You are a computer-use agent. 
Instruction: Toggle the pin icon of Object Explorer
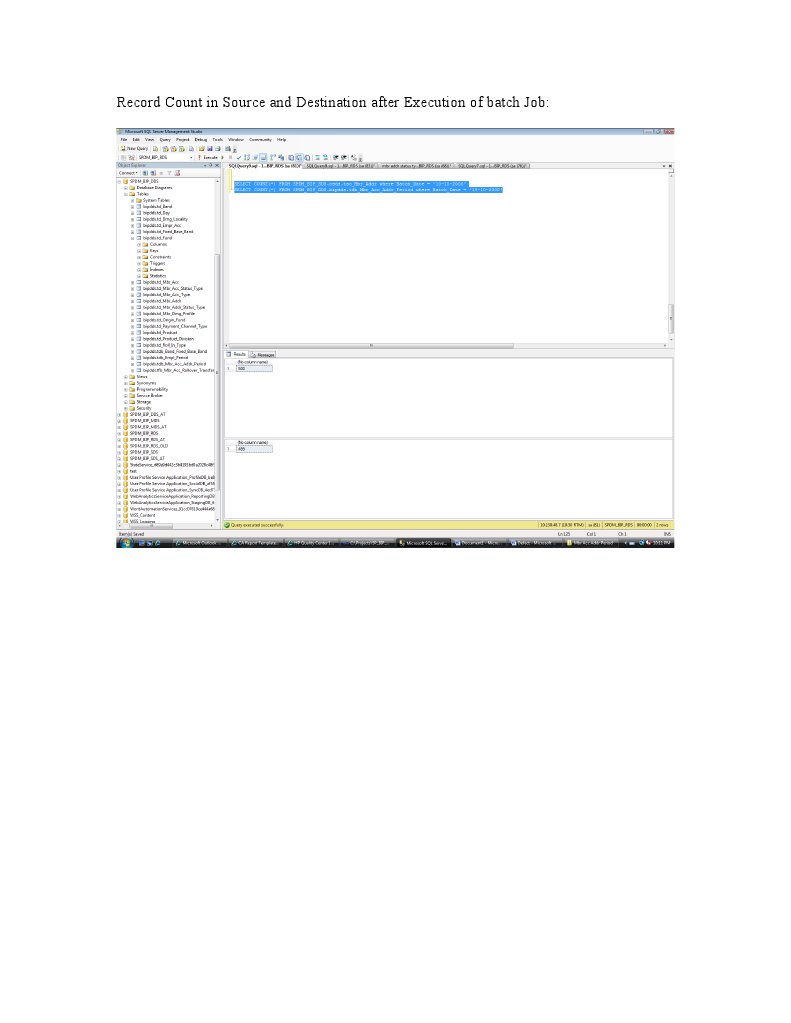point(211,166)
